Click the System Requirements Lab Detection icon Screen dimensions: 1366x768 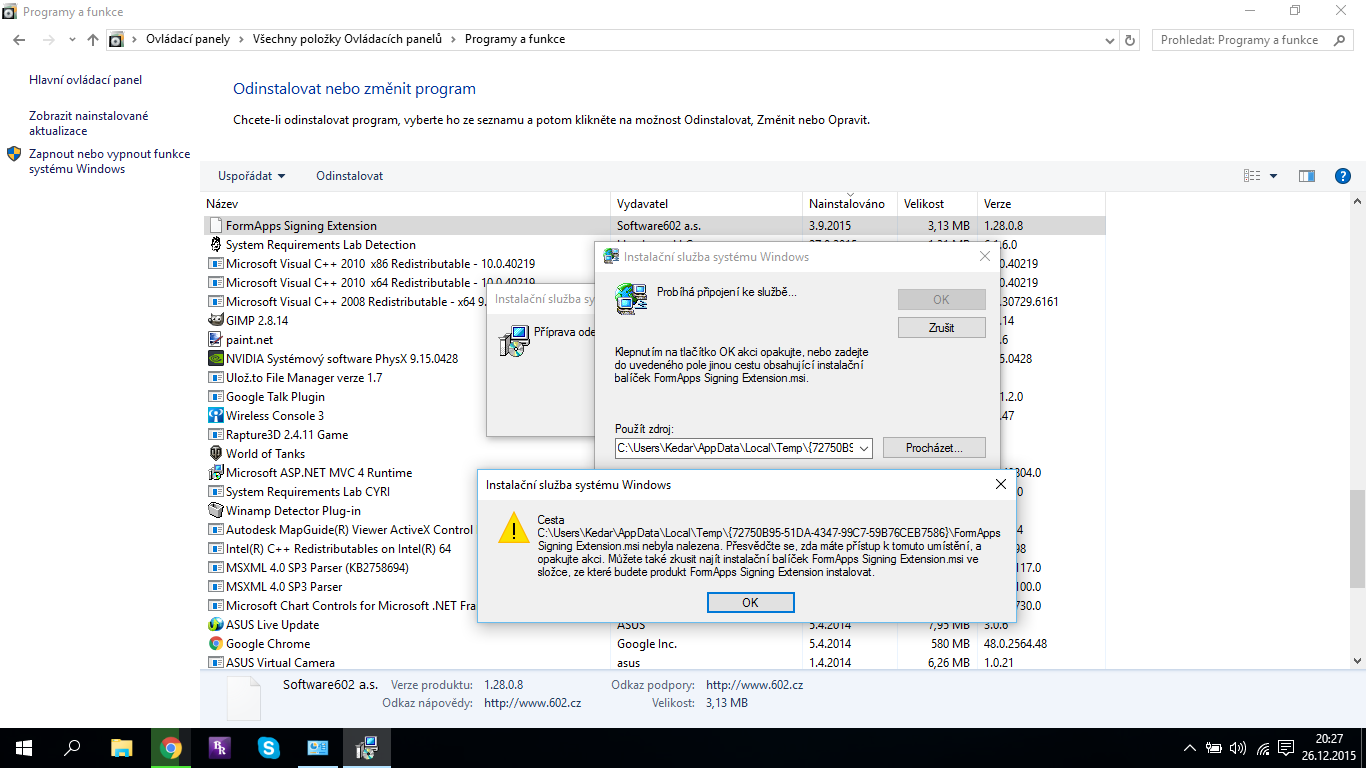coord(215,245)
